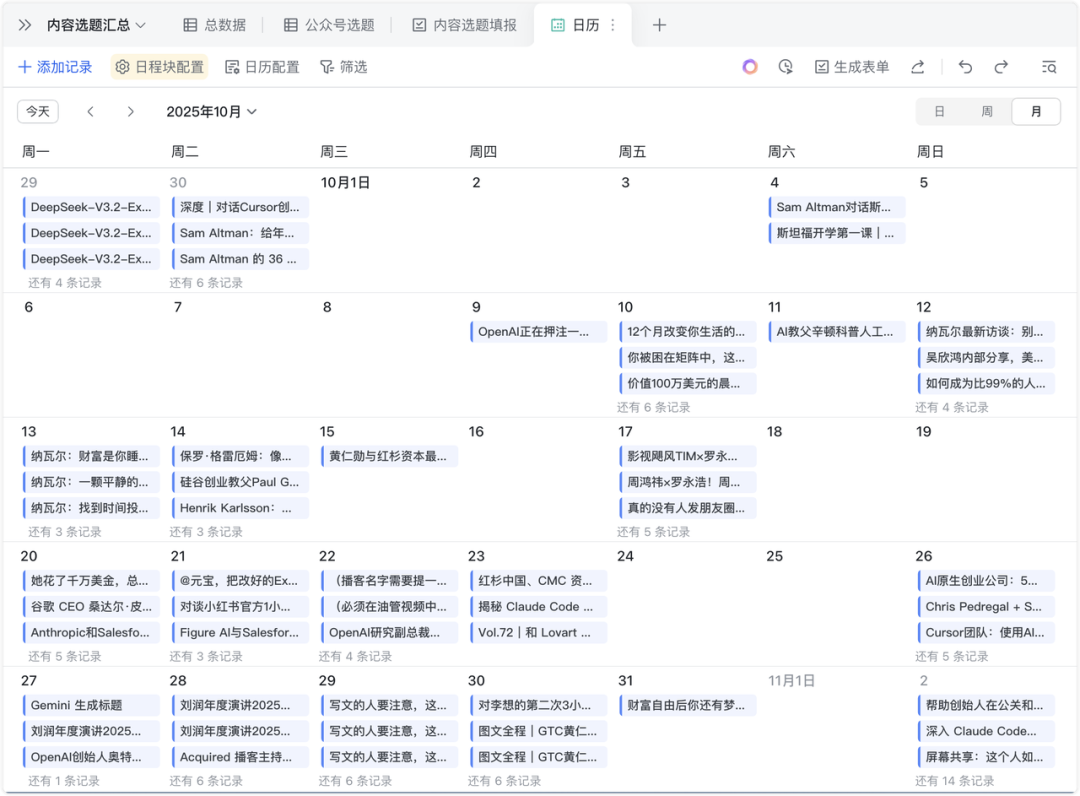Switch to the 总数据 tab
The width and height of the screenshot is (1080, 796).
click(x=225, y=25)
